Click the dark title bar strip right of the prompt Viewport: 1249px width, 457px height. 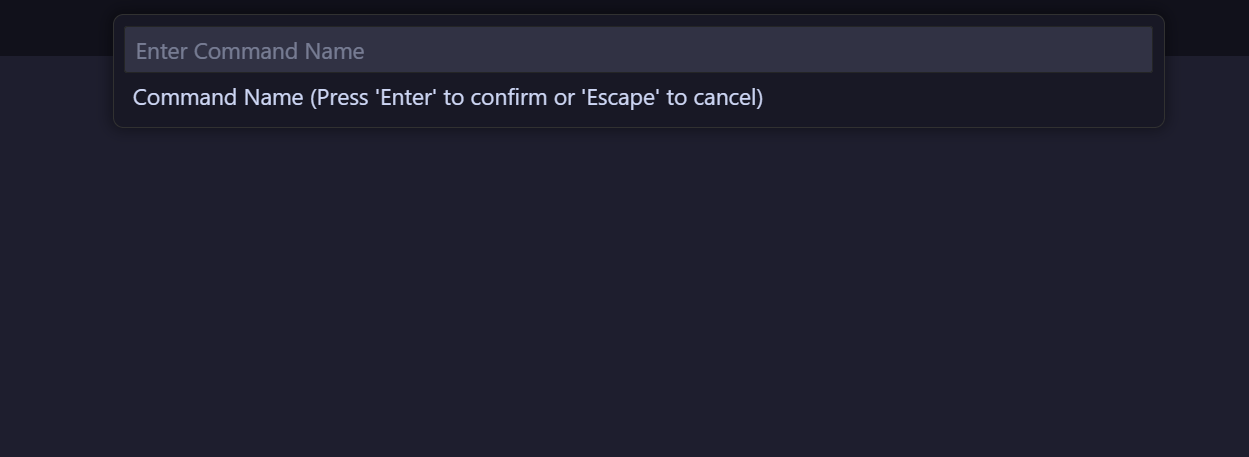pyautogui.click(x=1206, y=27)
